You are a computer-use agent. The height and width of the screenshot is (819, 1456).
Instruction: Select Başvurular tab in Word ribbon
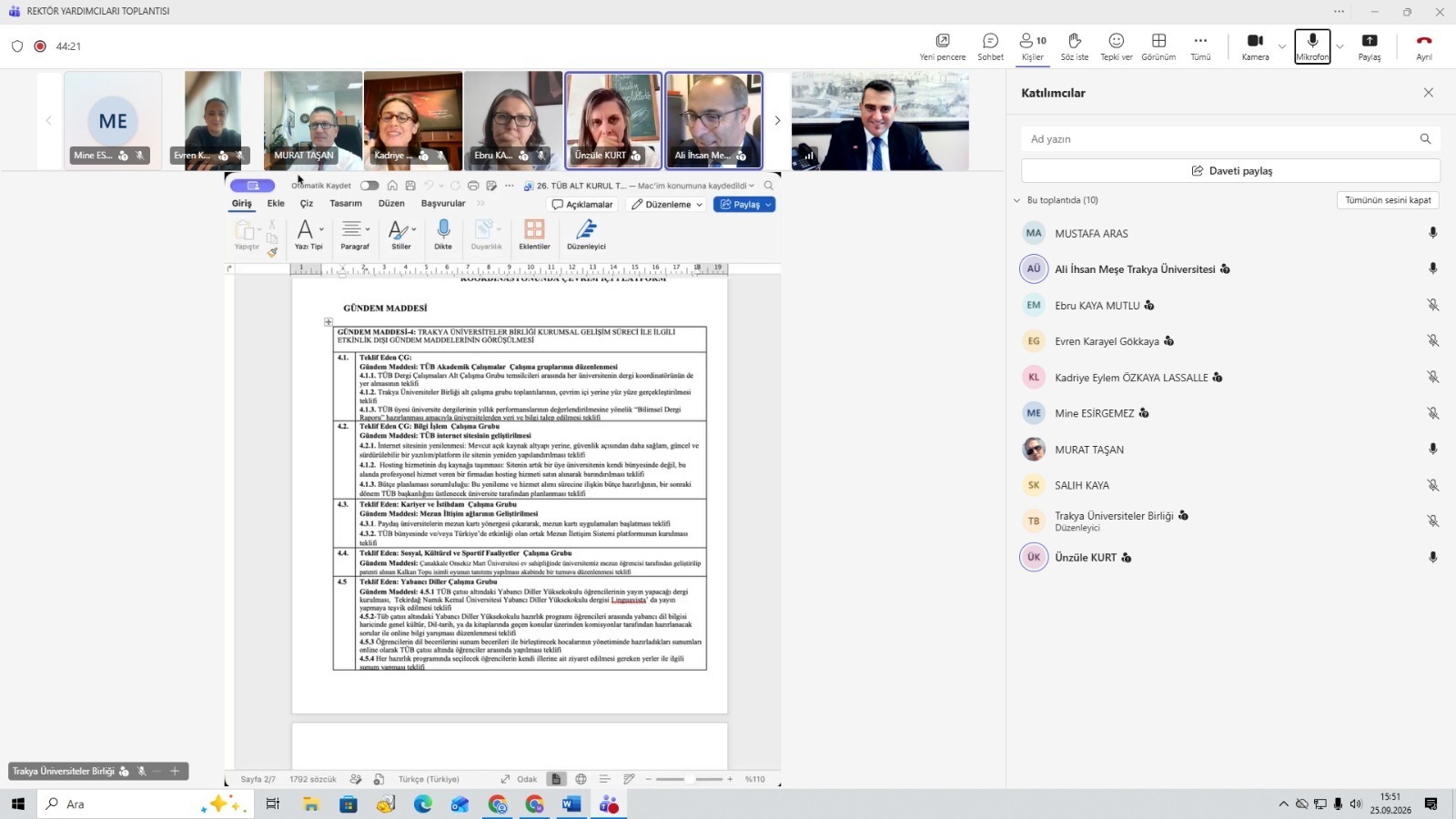click(x=443, y=204)
